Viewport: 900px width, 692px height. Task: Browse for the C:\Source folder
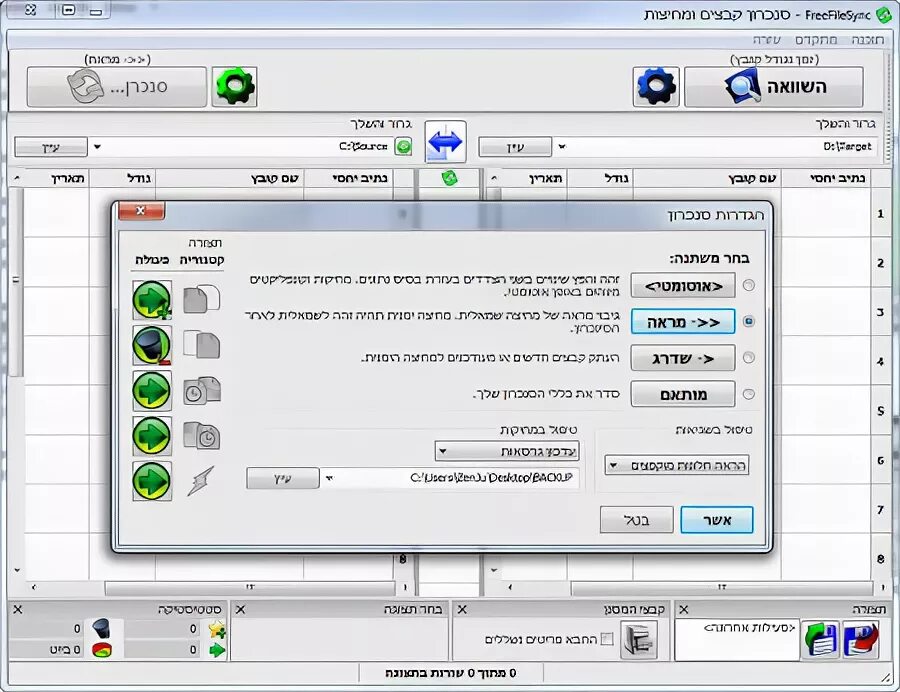click(x=51, y=147)
